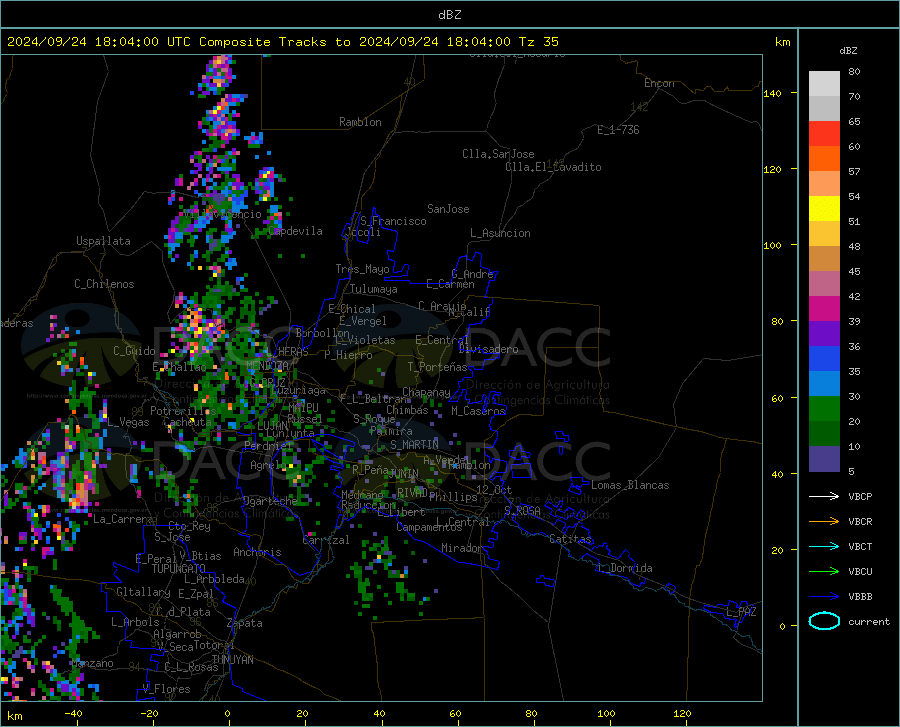Click the -40 km horizontal axis tick
Viewport: 900px width, 727px height.
73,713
